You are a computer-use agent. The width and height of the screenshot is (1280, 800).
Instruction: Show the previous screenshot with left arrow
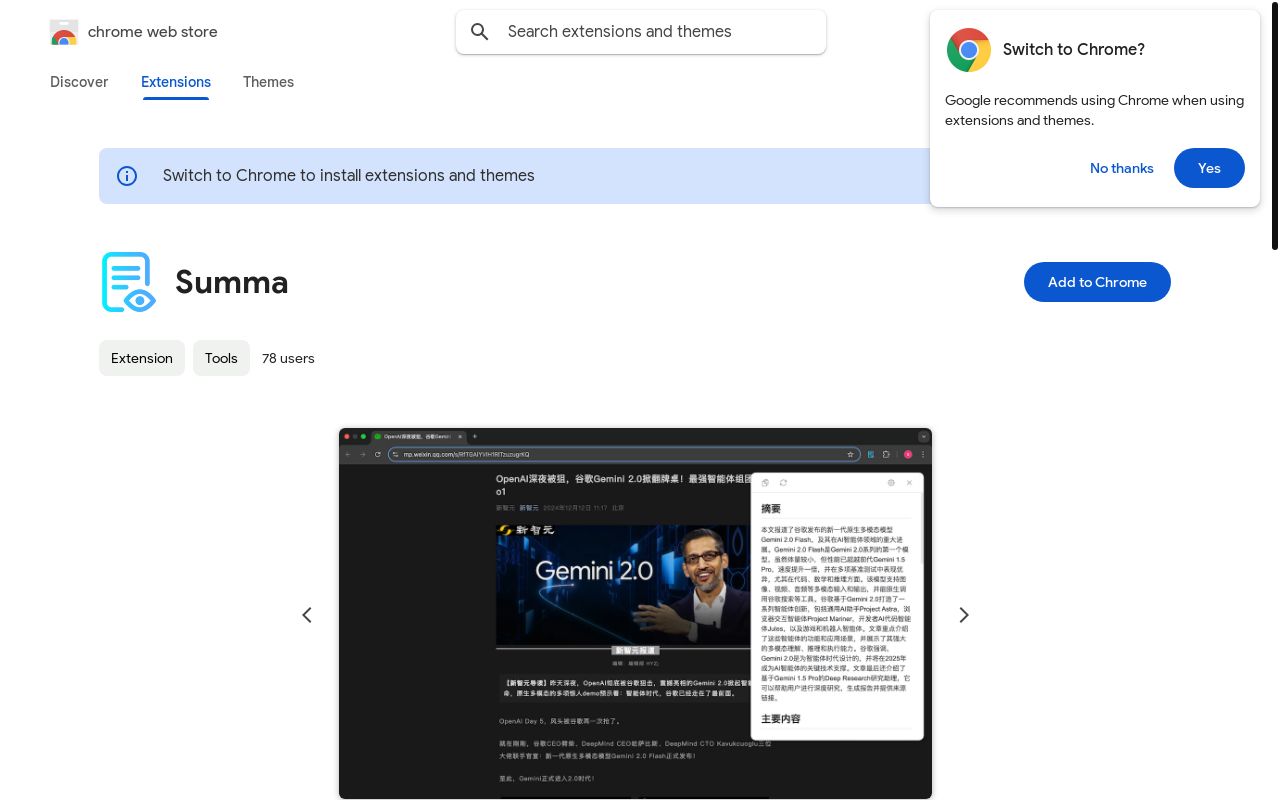[x=307, y=615]
